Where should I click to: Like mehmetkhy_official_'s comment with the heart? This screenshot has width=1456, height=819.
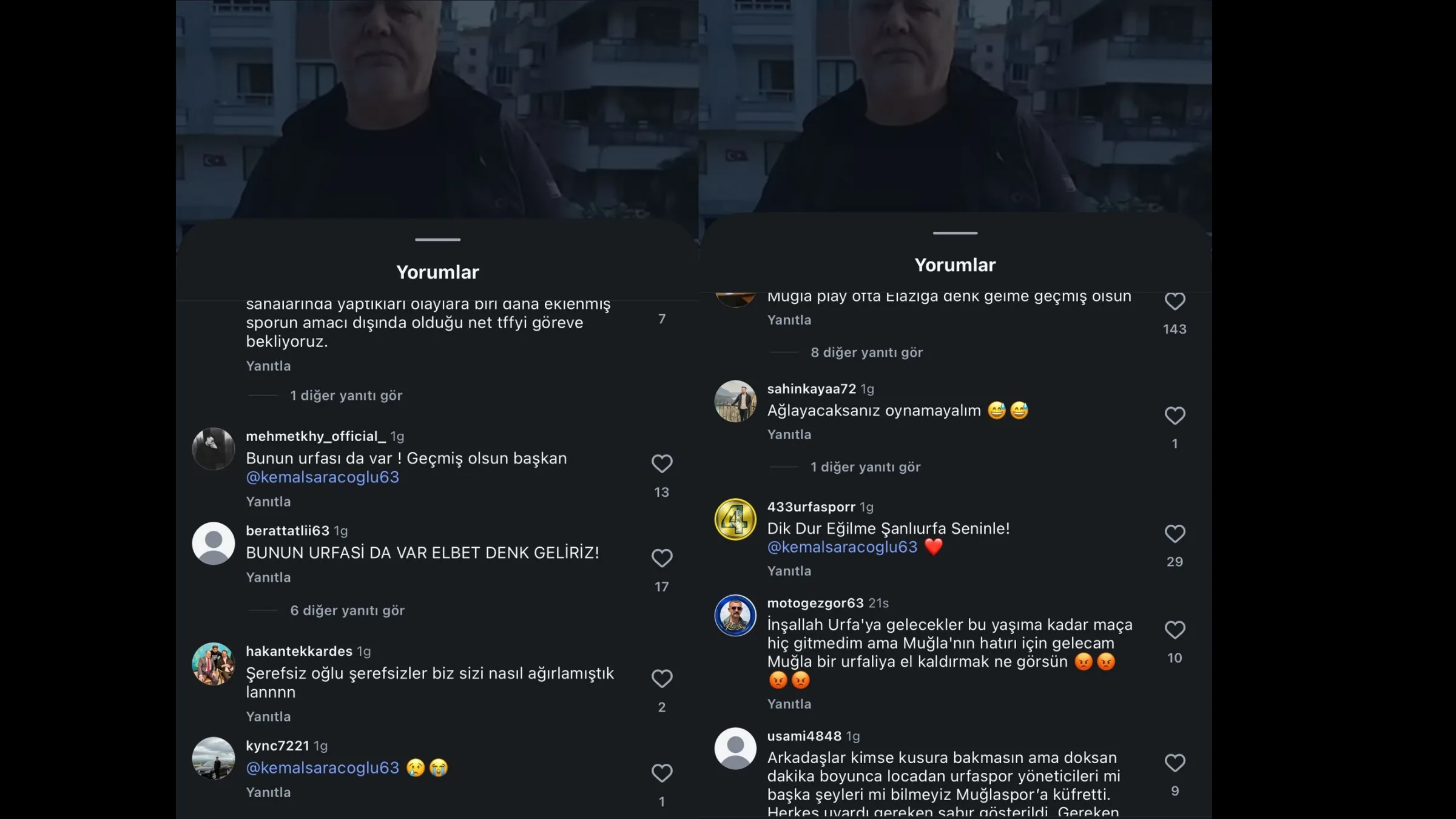coord(662,463)
